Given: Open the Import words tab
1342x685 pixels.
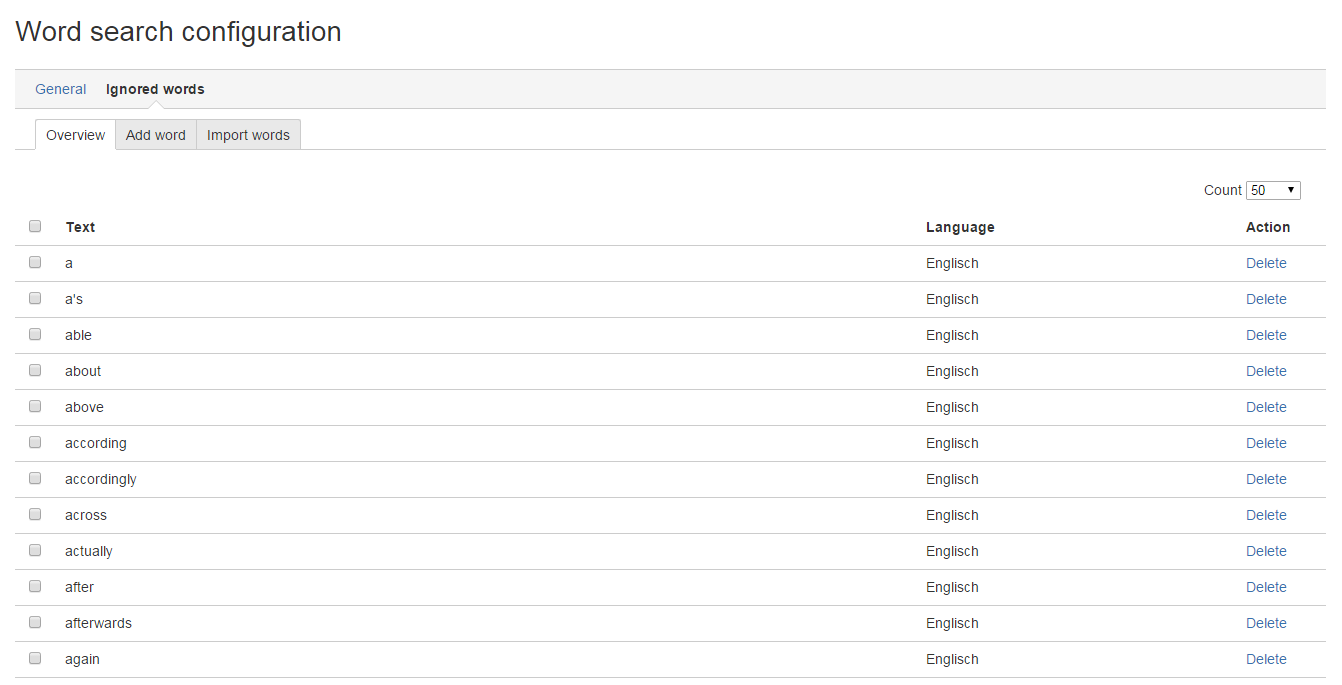Looking at the screenshot, I should (248, 135).
